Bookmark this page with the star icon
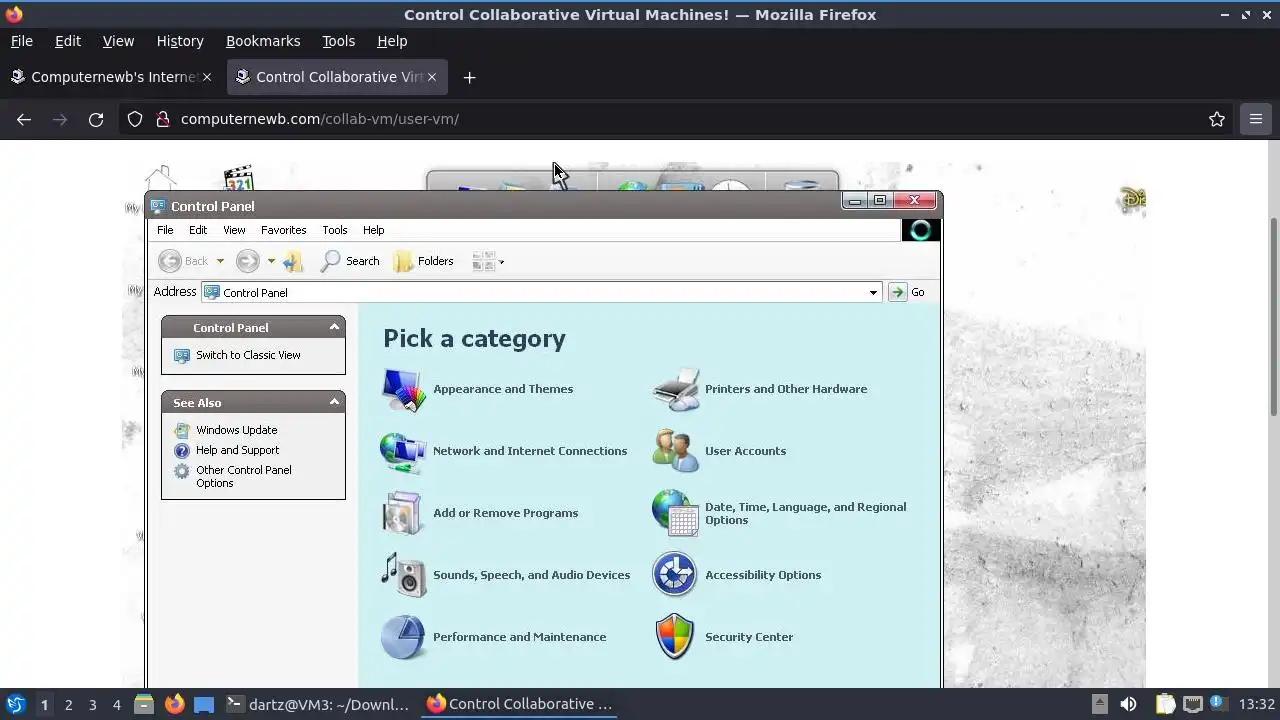The height and width of the screenshot is (720, 1280). pyautogui.click(x=1217, y=119)
